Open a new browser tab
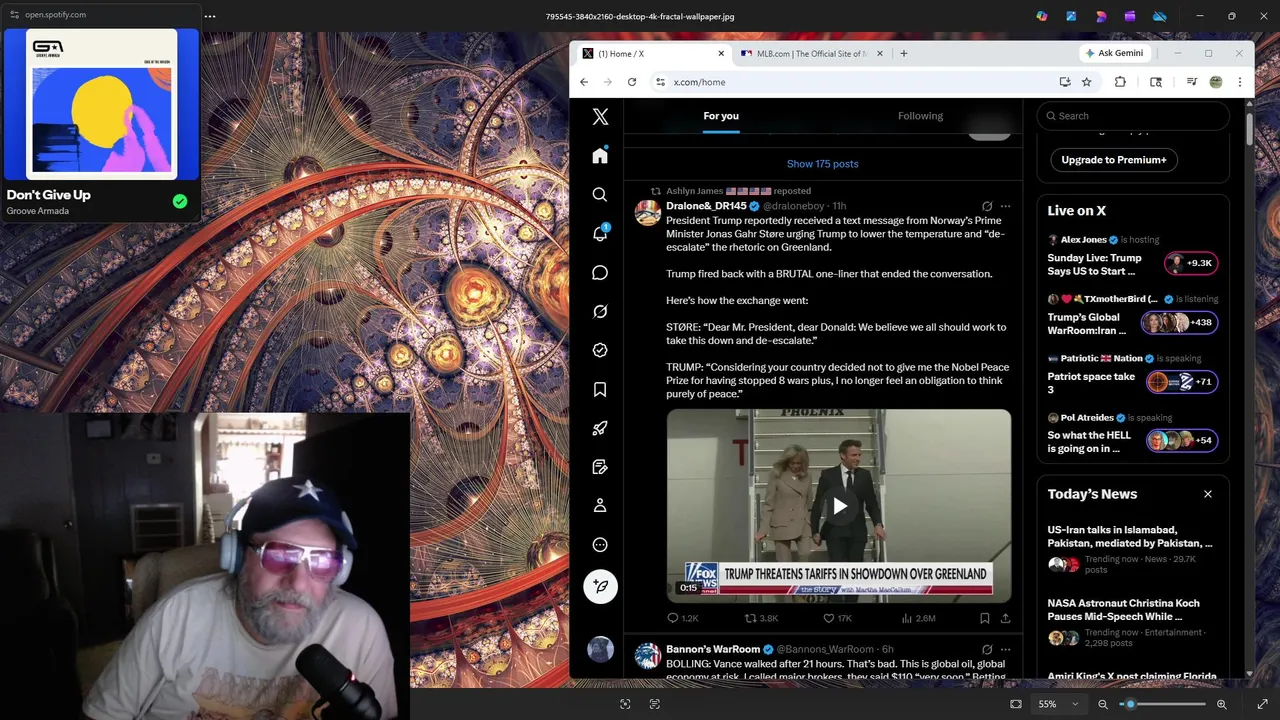 pyautogui.click(x=904, y=54)
